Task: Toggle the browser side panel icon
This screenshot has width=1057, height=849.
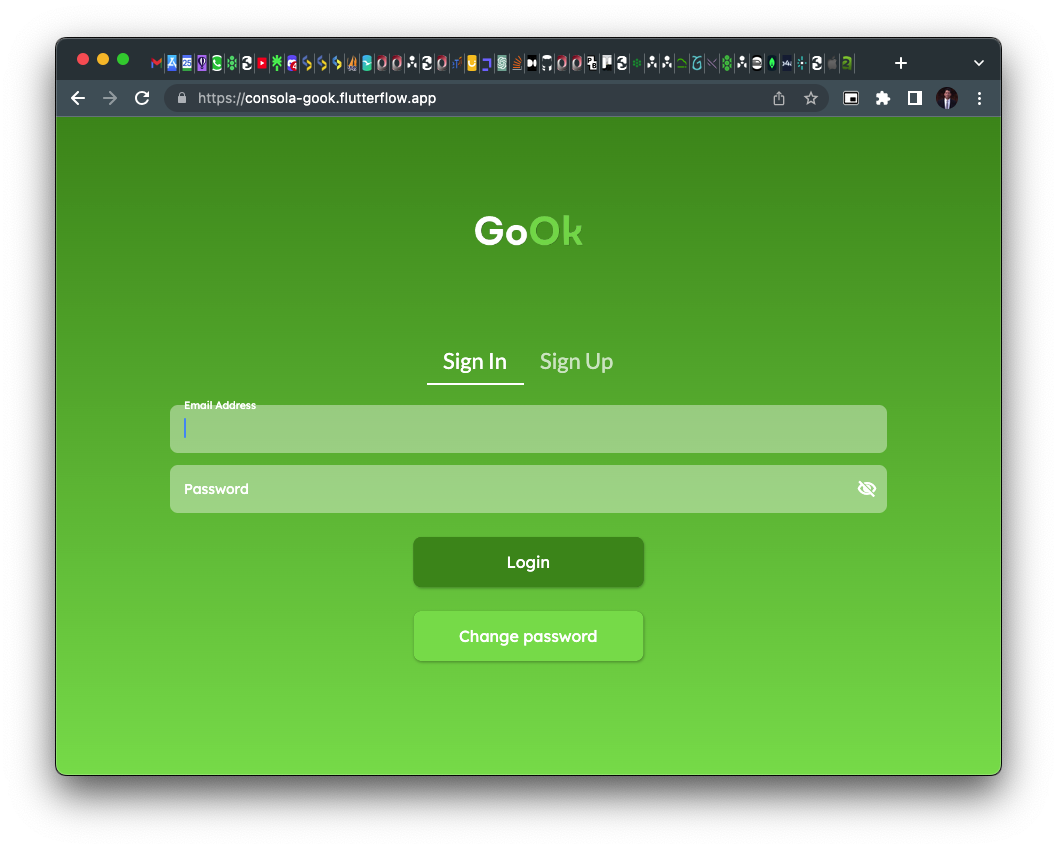Action: point(914,98)
